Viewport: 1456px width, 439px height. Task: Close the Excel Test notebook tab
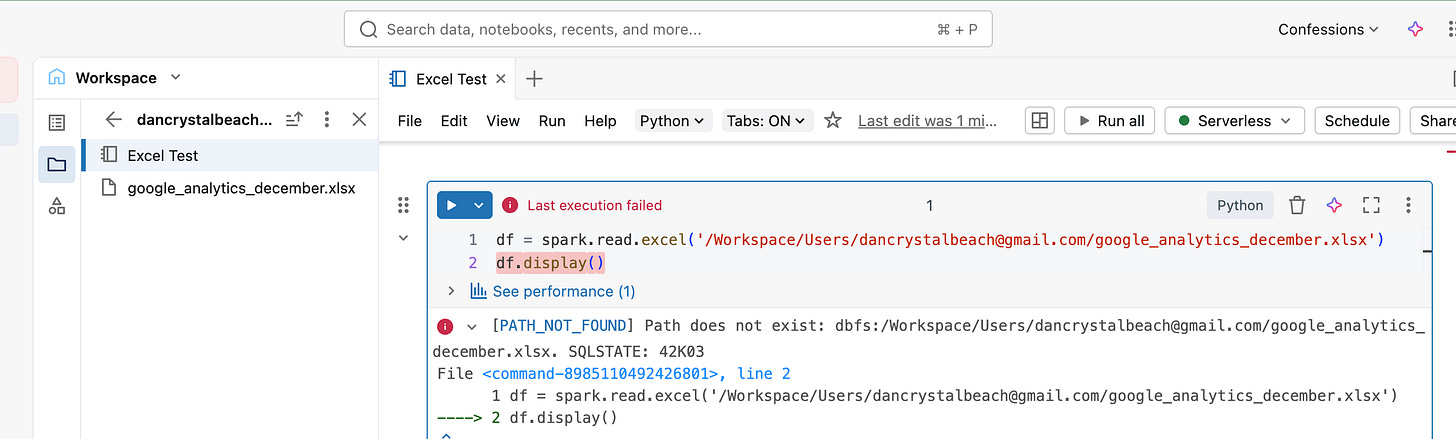pos(501,78)
